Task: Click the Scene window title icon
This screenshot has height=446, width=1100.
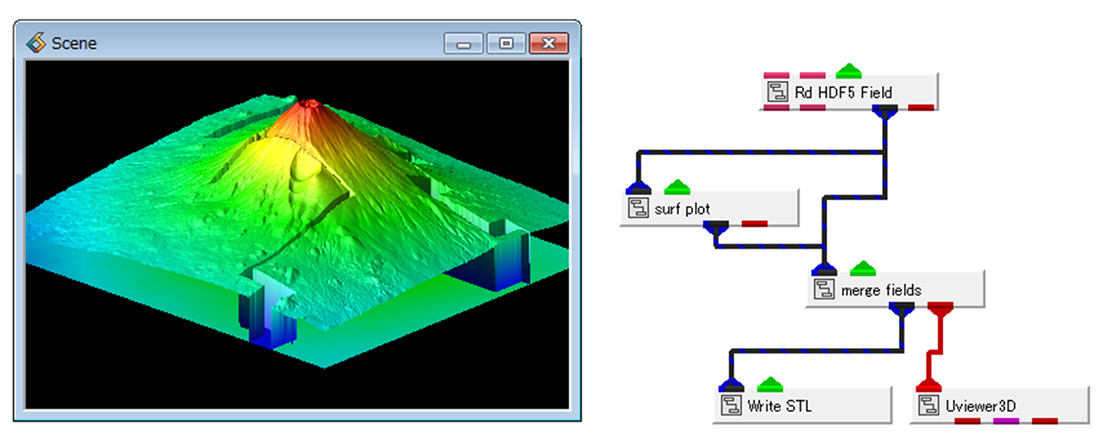Action: [36, 43]
